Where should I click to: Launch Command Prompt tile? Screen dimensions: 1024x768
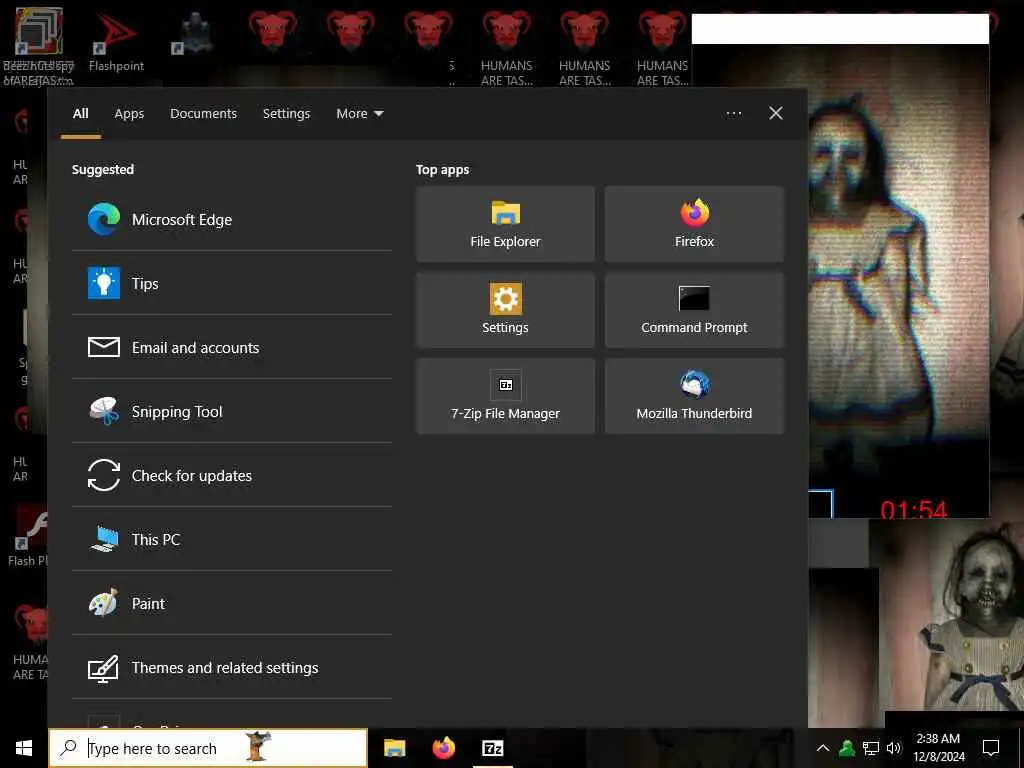pyautogui.click(x=694, y=310)
